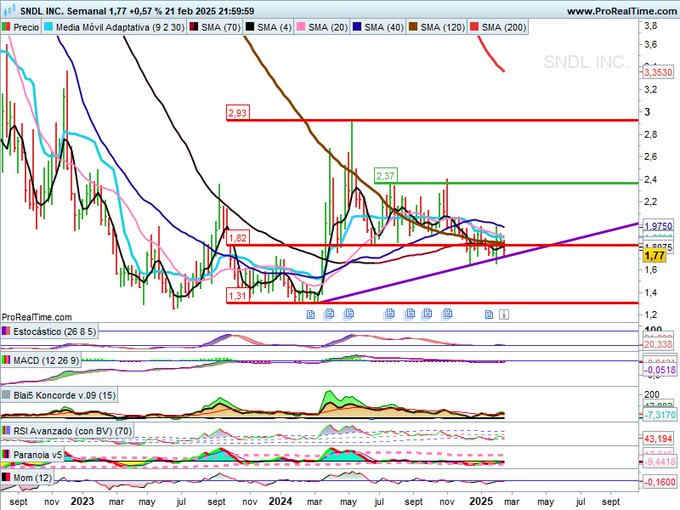Click the 2025 label on time axis

tap(481, 501)
